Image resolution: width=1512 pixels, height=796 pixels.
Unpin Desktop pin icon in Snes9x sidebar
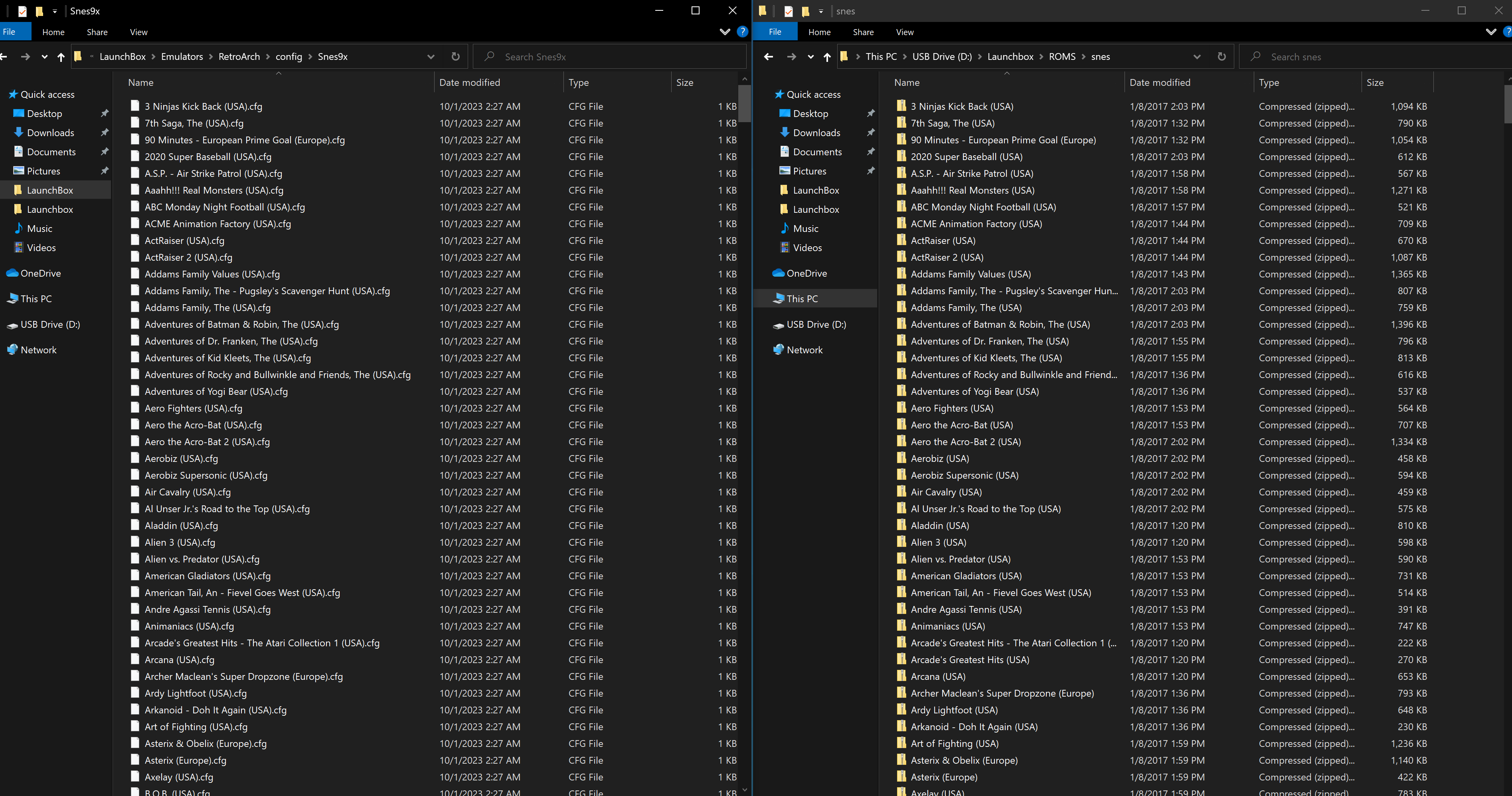point(105,113)
